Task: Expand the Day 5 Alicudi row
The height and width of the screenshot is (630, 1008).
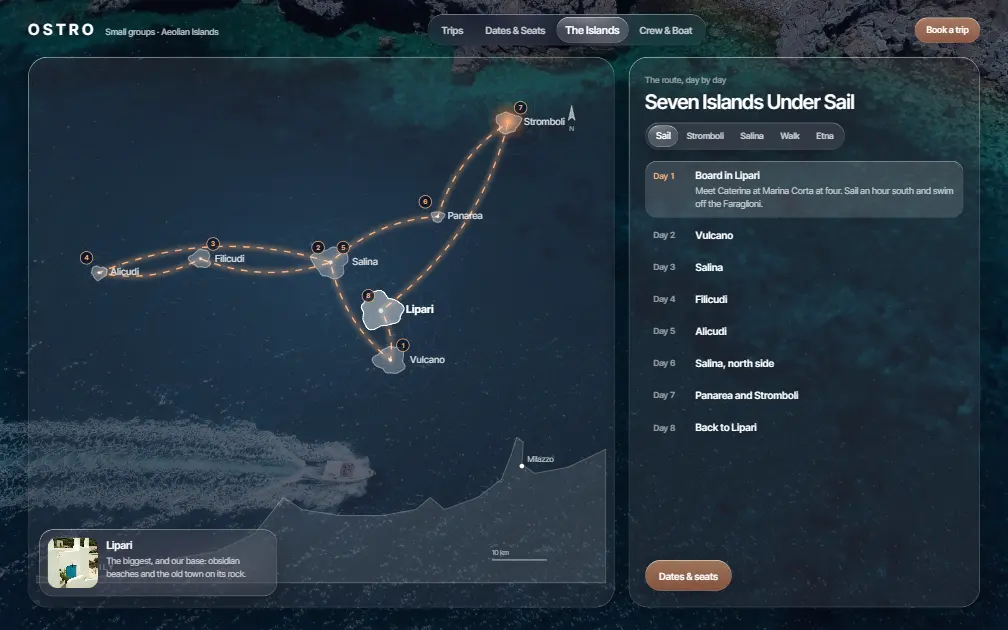Action: click(804, 332)
